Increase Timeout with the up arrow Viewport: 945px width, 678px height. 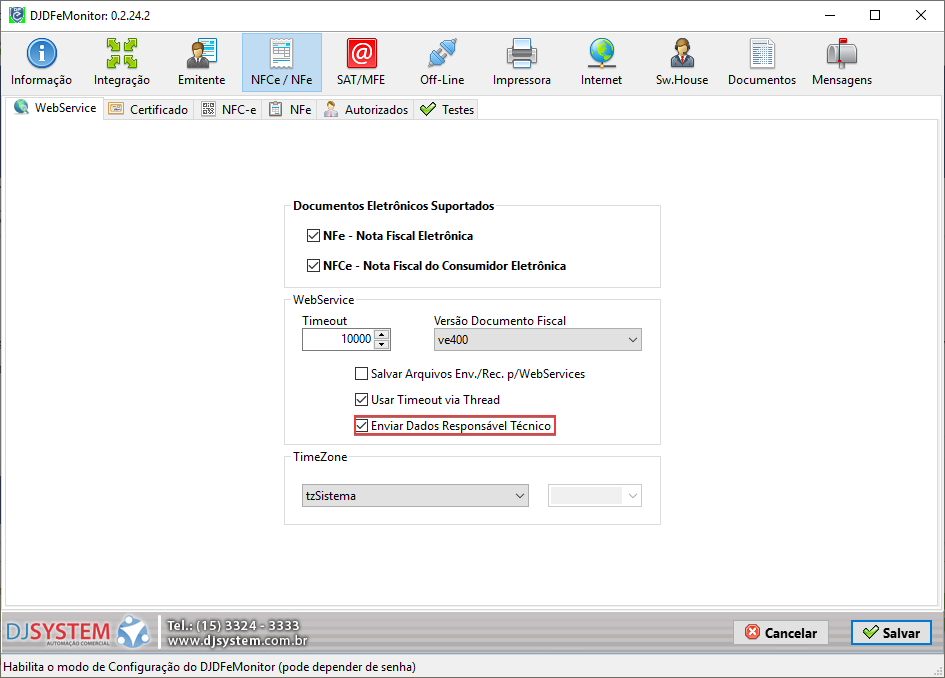click(x=382, y=335)
